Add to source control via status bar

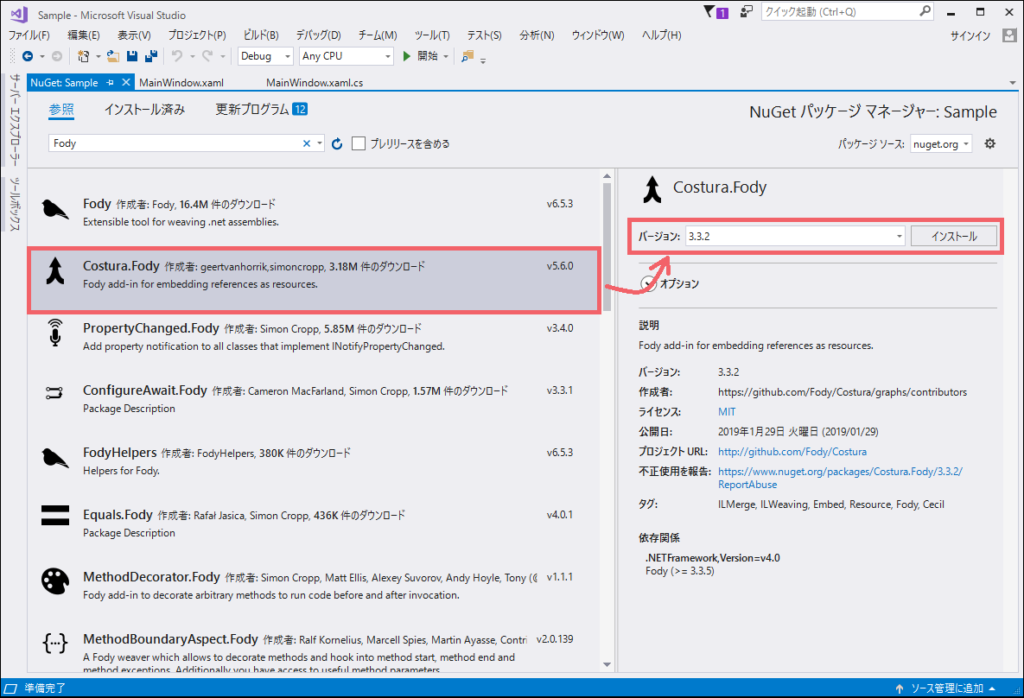946,688
